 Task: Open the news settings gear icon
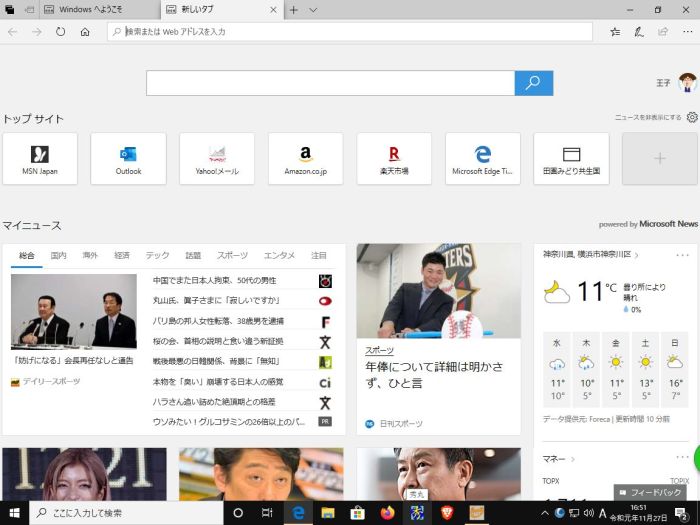tap(692, 117)
